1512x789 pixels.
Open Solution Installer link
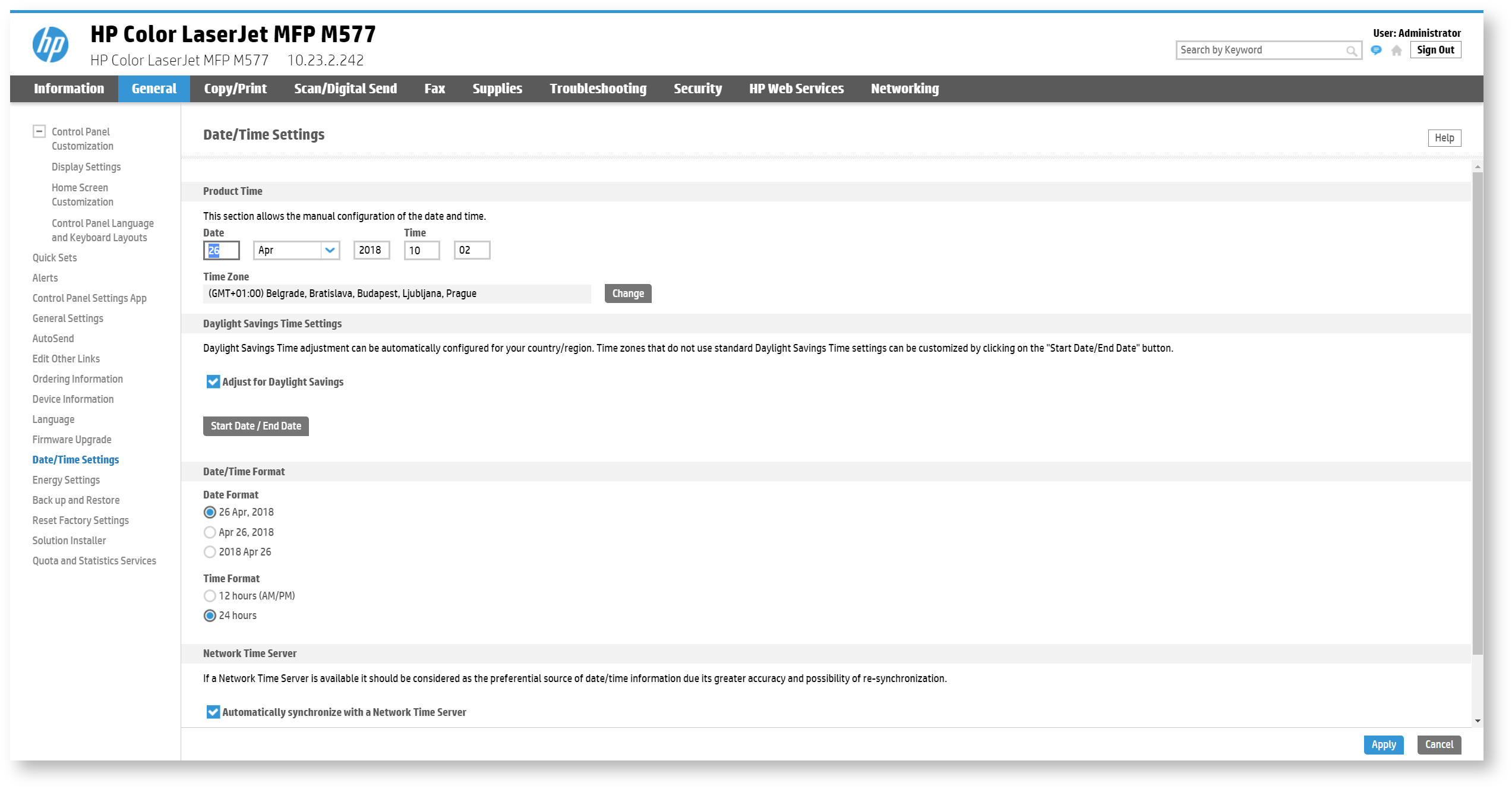point(70,541)
